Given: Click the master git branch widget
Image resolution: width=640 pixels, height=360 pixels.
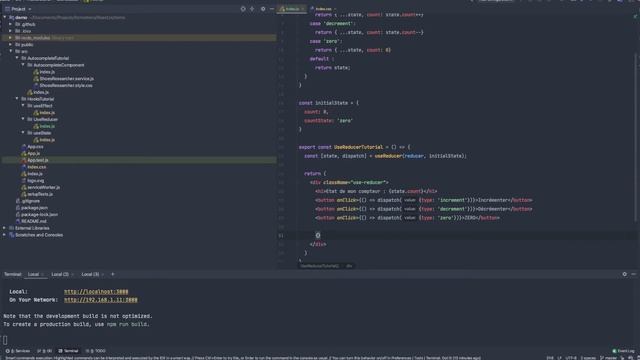Looking at the screenshot, I should (609, 358).
